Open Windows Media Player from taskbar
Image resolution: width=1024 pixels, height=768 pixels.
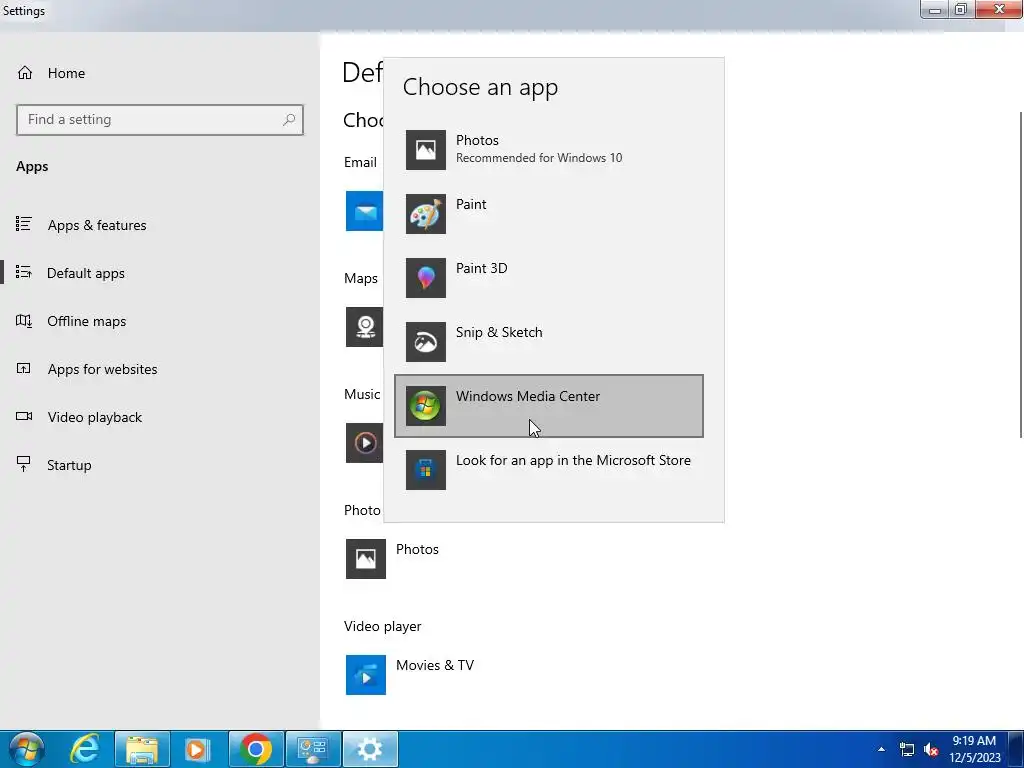197,749
